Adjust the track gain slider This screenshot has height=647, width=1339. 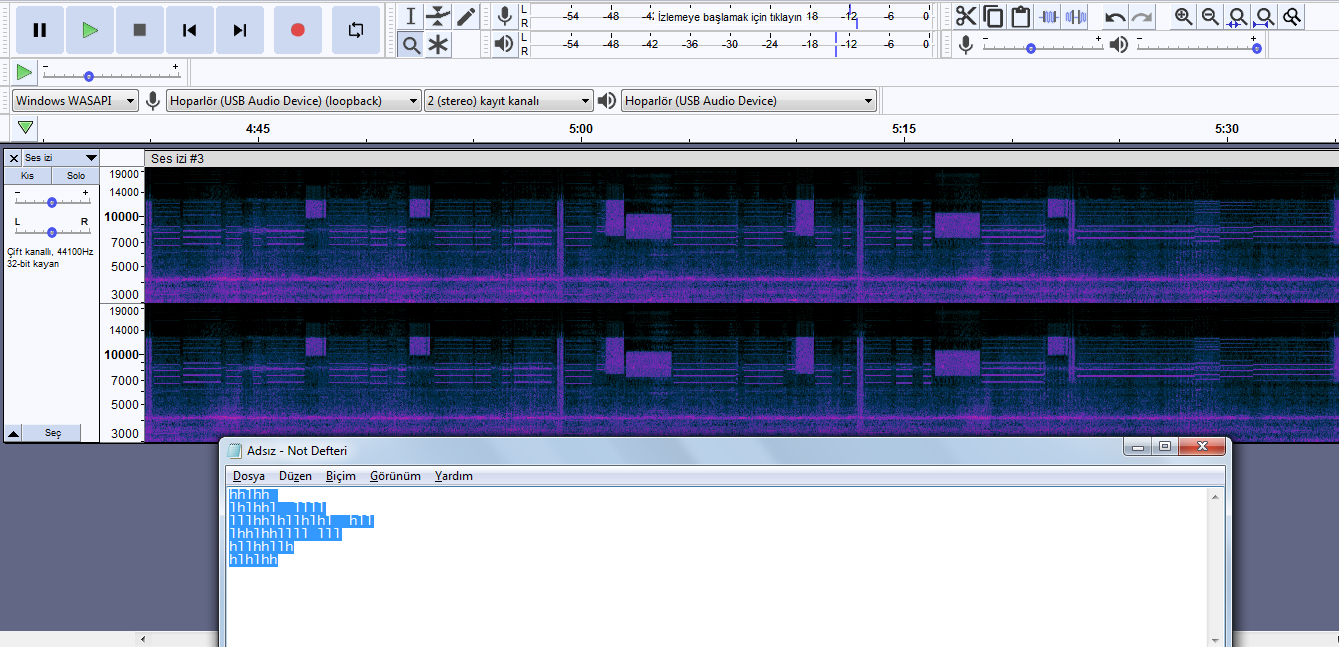51,201
